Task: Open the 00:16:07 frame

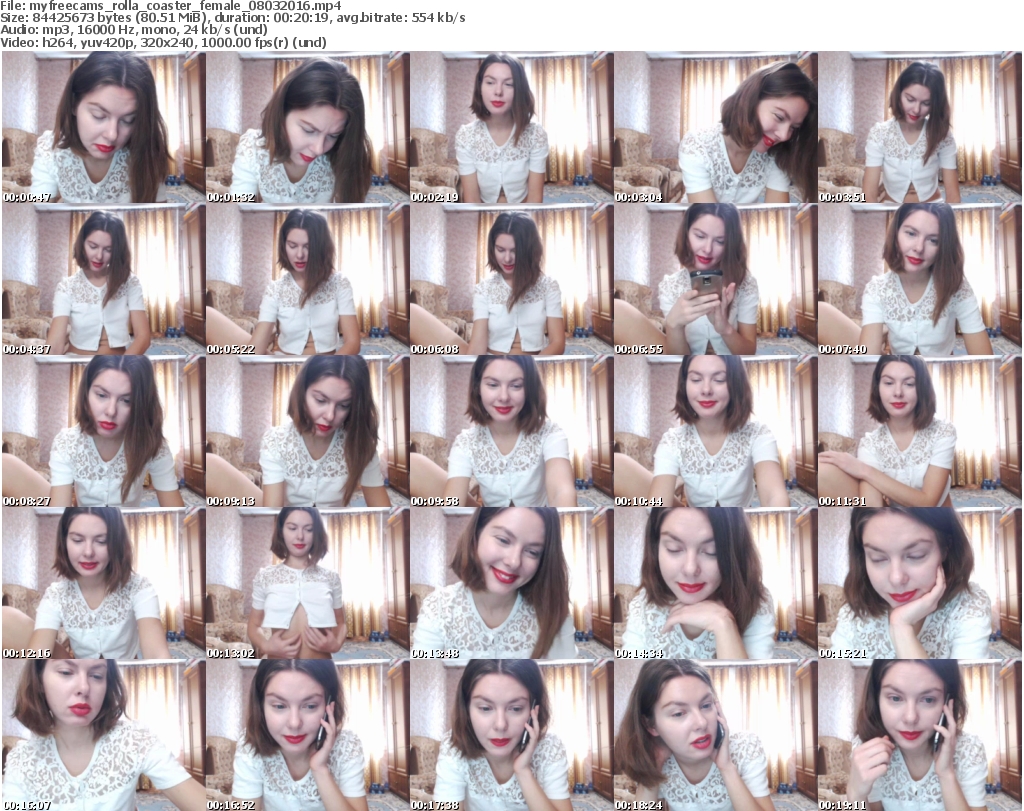Action: (x=103, y=736)
